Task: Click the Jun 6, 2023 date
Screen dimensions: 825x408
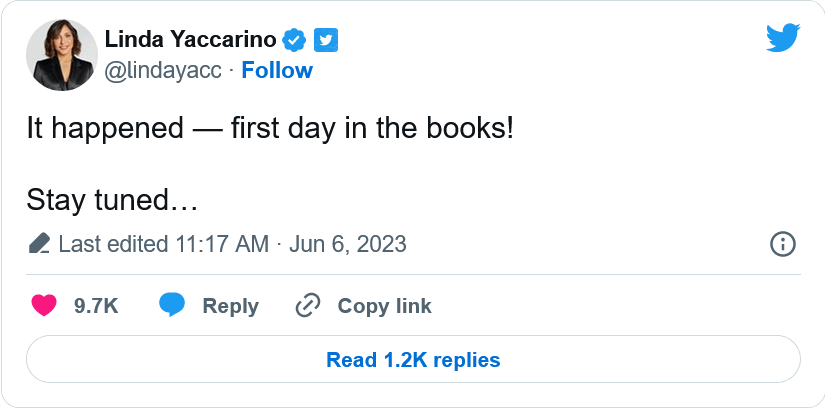Action: [348, 244]
